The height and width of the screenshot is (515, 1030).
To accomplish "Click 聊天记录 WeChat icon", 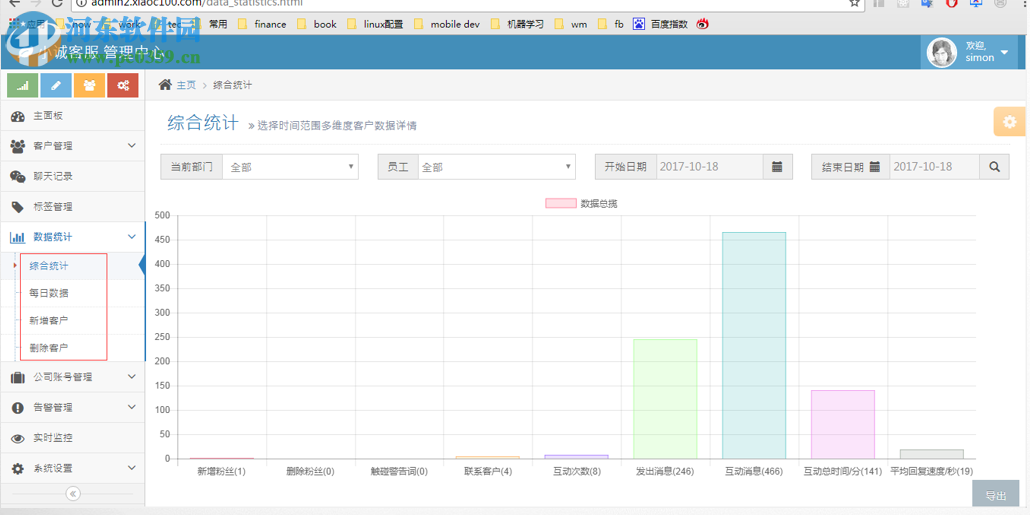I will 18,176.
